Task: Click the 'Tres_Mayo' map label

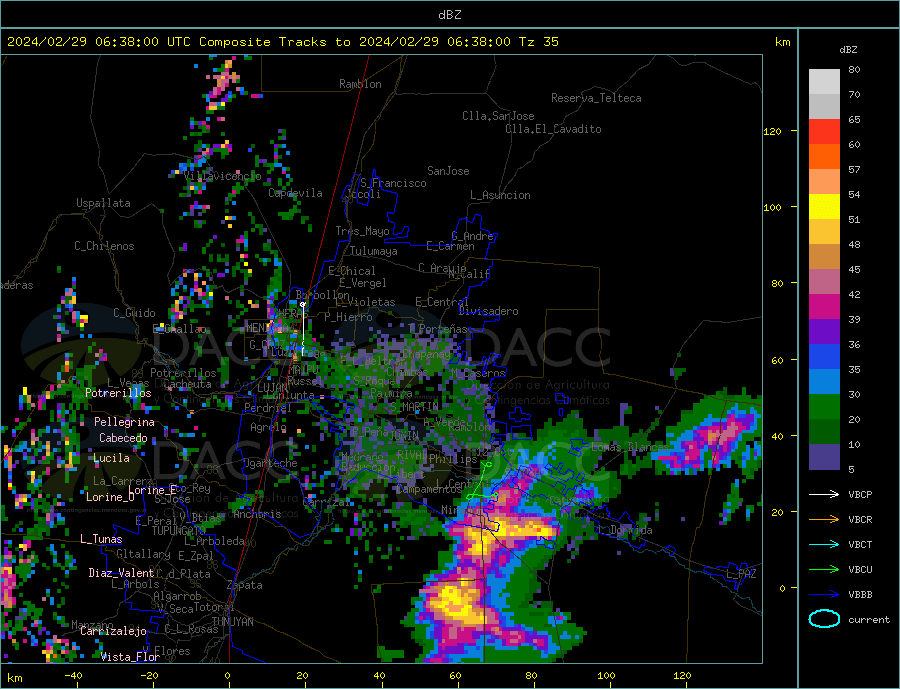Action: (x=363, y=231)
